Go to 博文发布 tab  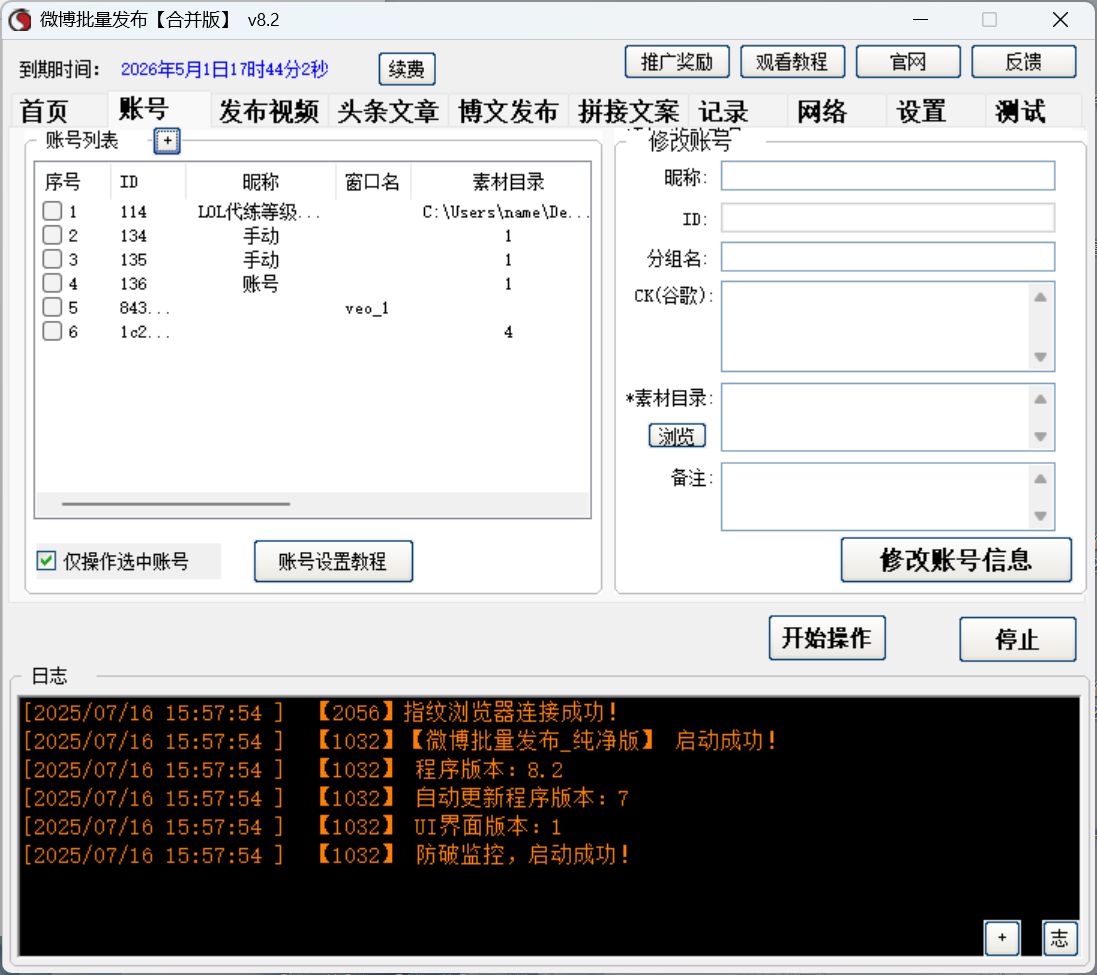(508, 111)
